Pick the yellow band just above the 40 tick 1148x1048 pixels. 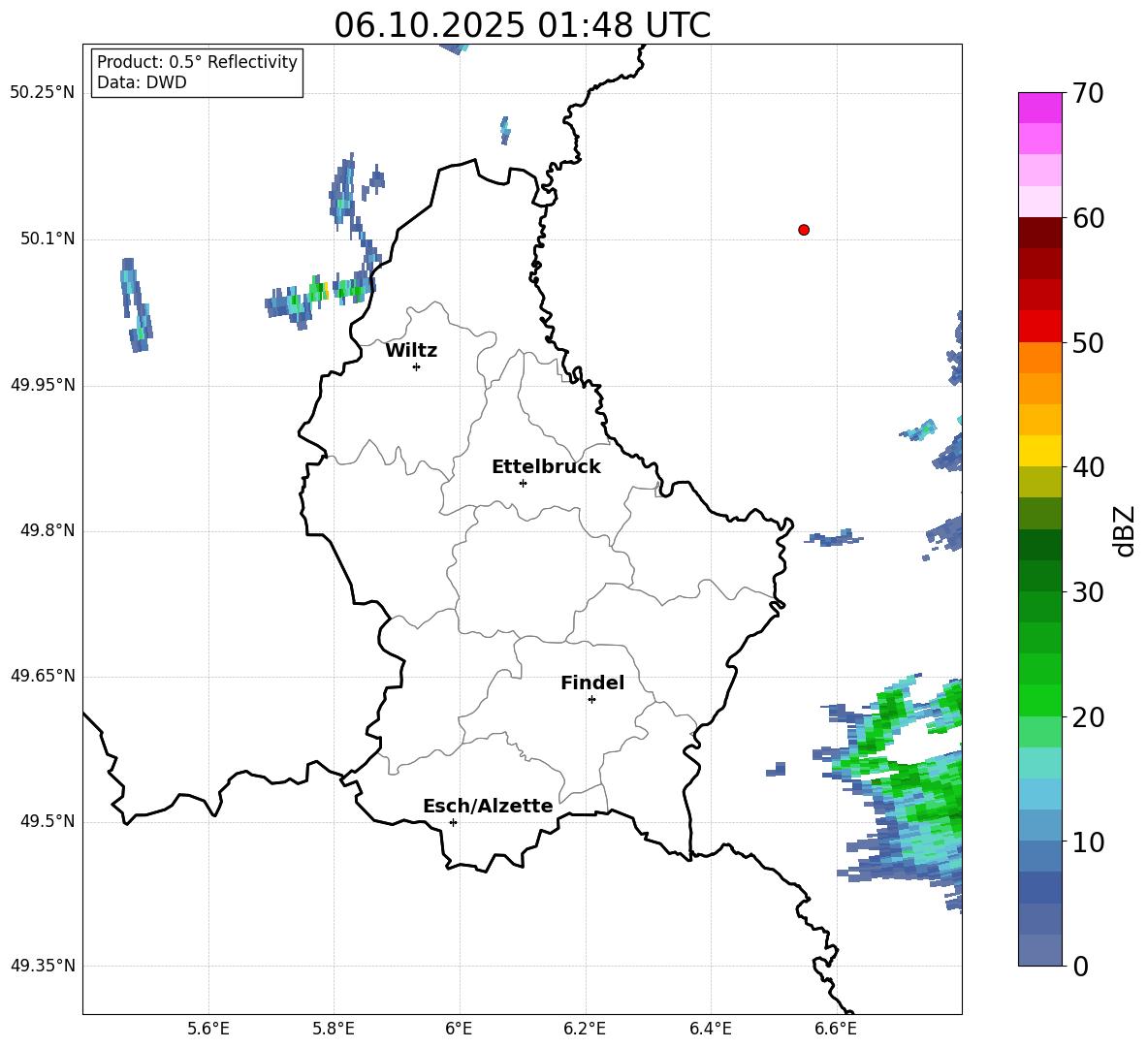(1039, 451)
